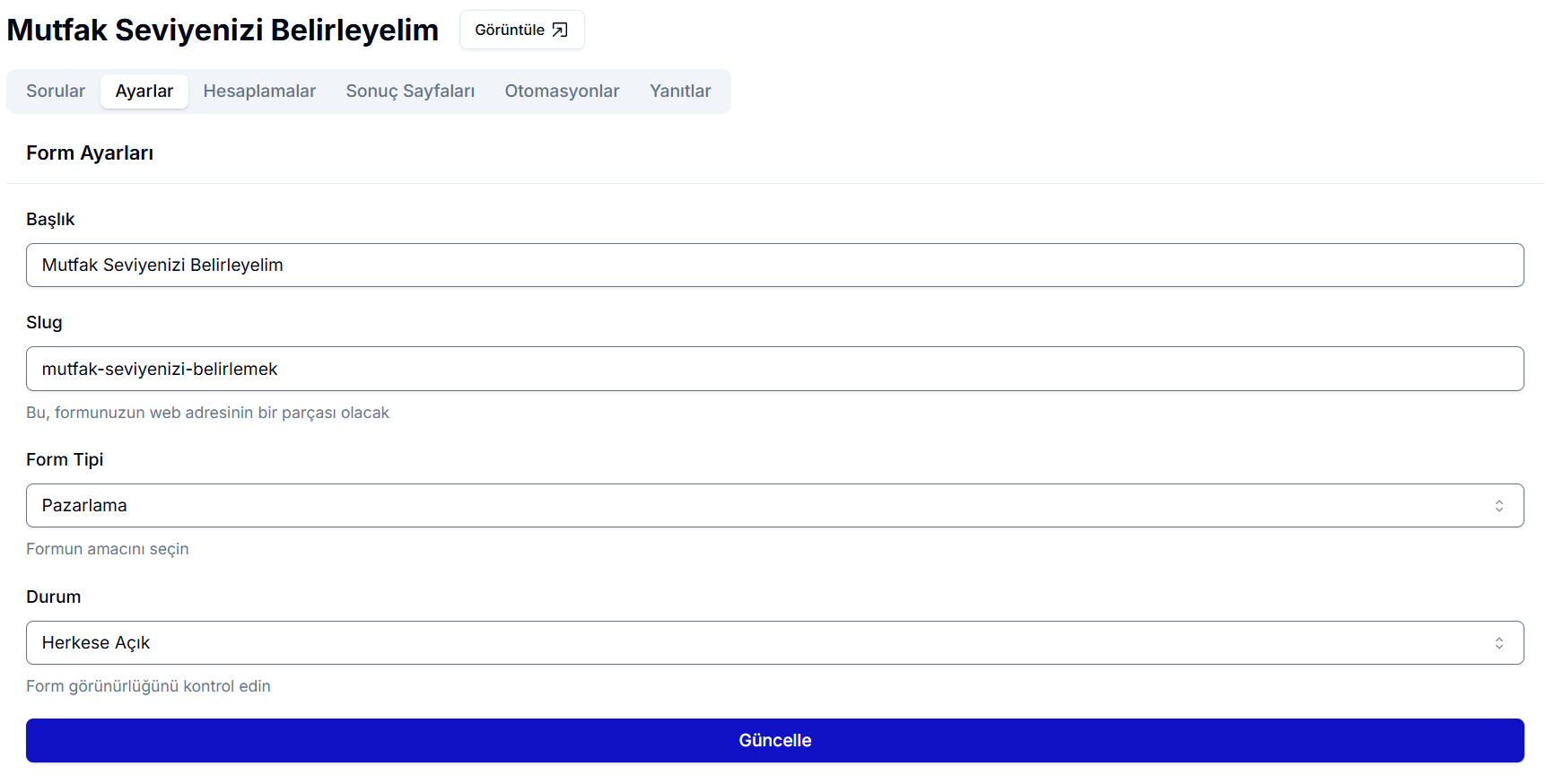Image resolution: width=1546 pixels, height=784 pixels.
Task: Click the Görüntüle button text
Action: tap(509, 30)
